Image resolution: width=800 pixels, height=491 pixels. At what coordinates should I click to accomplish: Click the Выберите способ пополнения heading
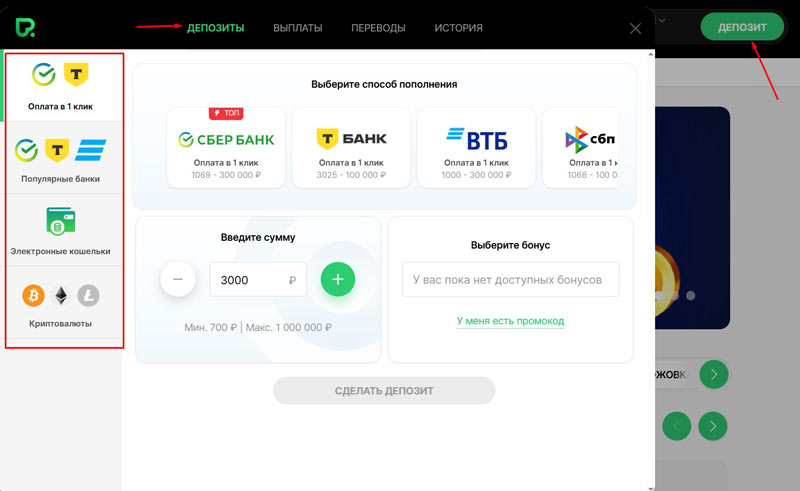coord(384,84)
